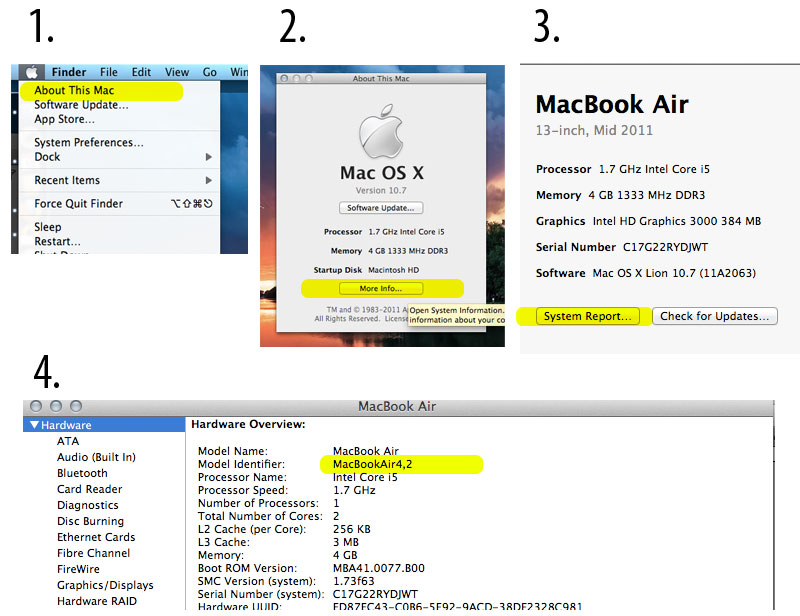Open the Go menu
Viewport: 800px width, 616px height.
[x=210, y=72]
